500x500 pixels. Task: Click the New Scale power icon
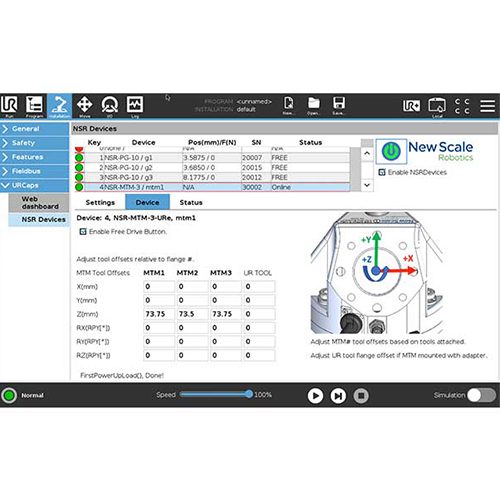[391, 151]
